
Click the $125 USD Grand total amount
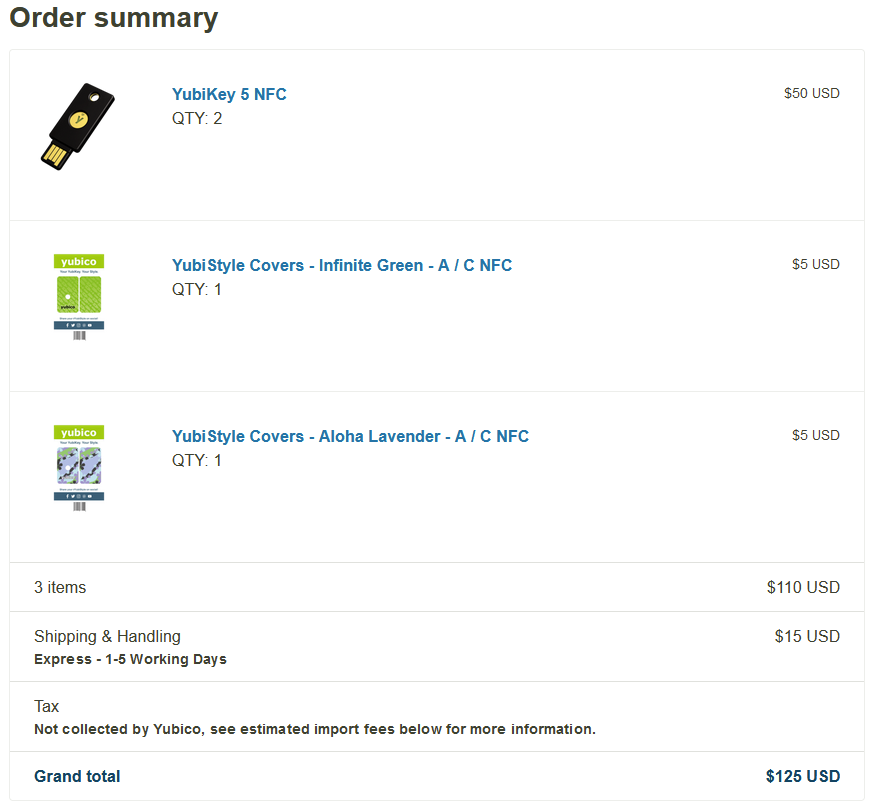pos(803,776)
